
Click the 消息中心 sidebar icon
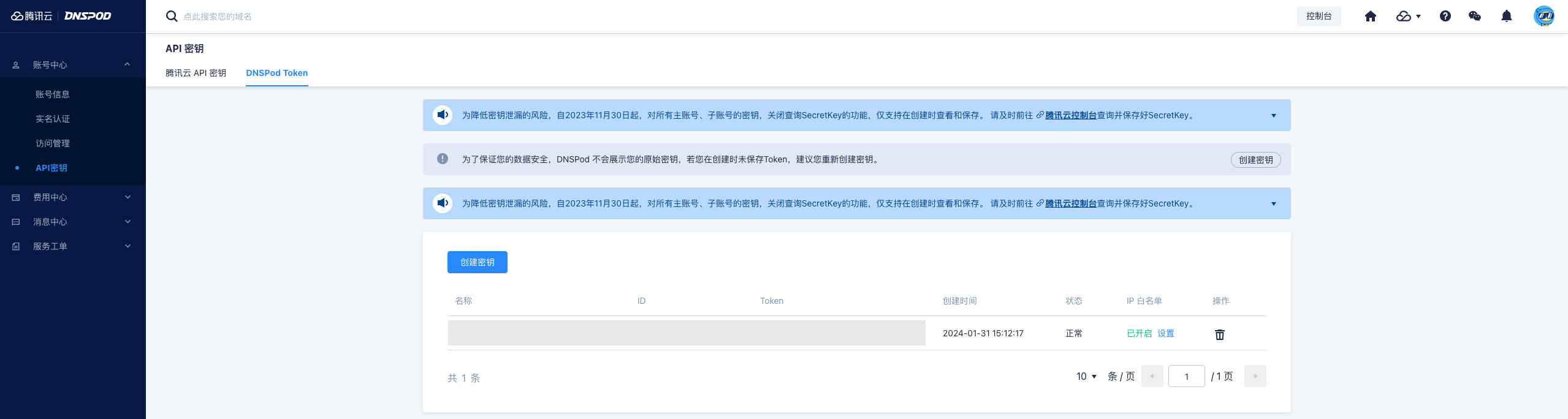click(x=16, y=222)
